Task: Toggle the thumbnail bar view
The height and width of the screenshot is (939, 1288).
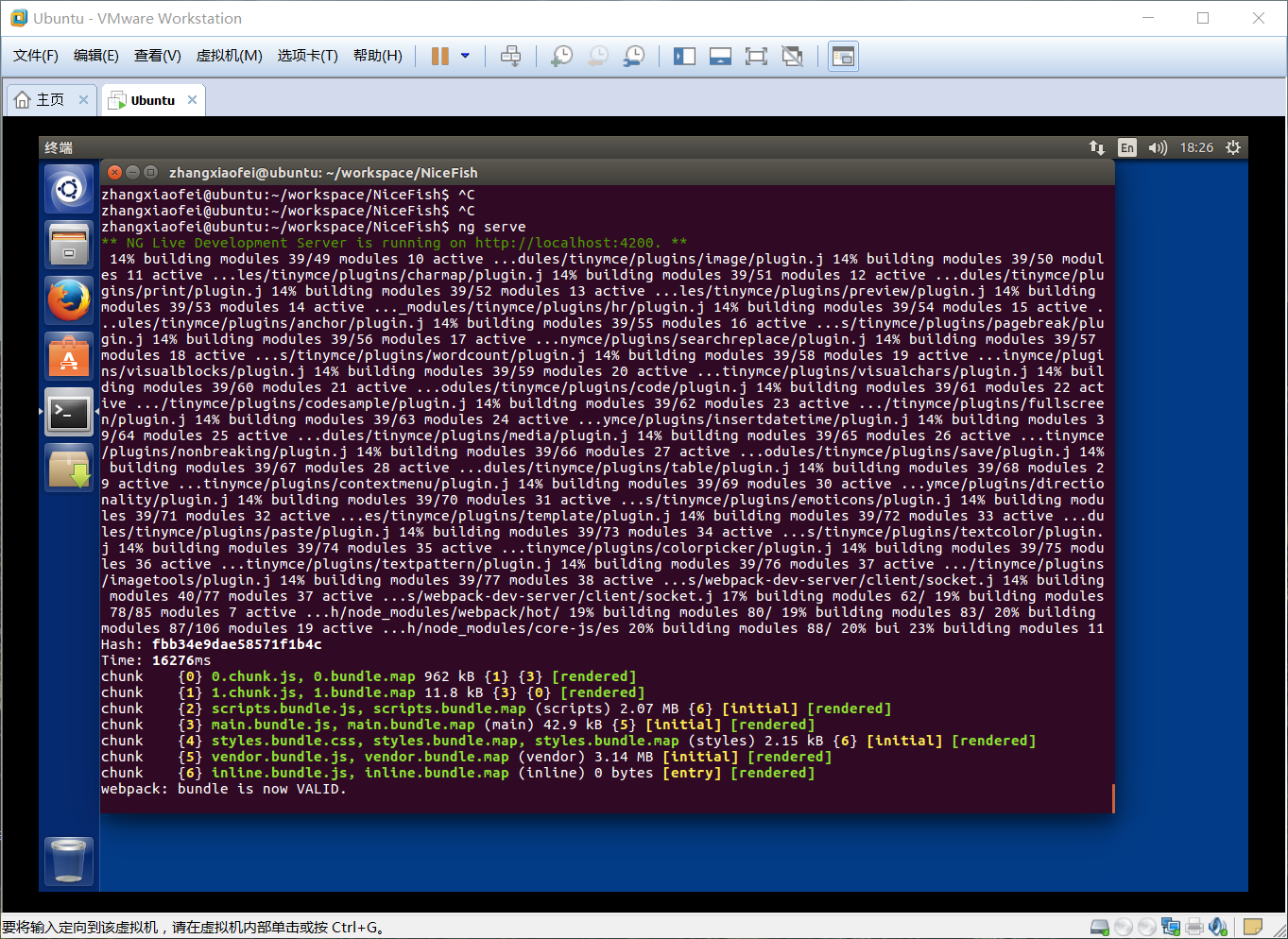Action: tap(720, 57)
